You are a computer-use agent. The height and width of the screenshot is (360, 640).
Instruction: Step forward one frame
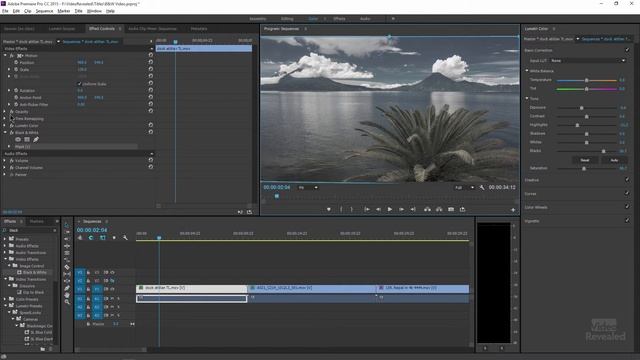(x=402, y=209)
